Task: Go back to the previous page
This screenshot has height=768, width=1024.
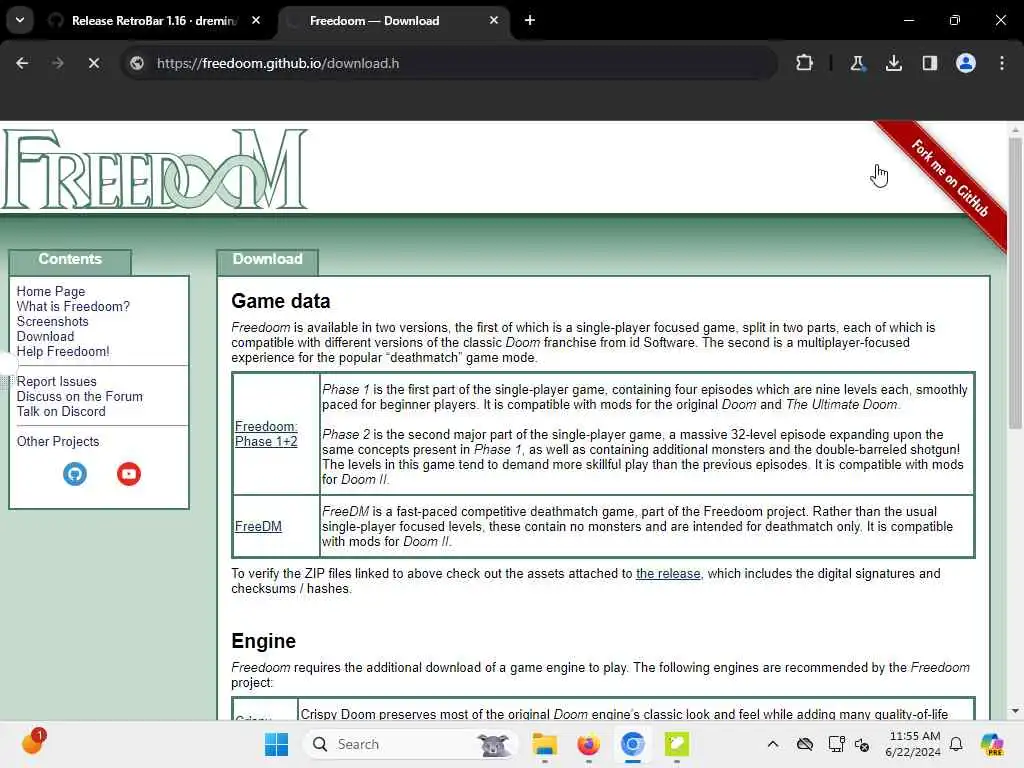Action: pyautogui.click(x=22, y=63)
